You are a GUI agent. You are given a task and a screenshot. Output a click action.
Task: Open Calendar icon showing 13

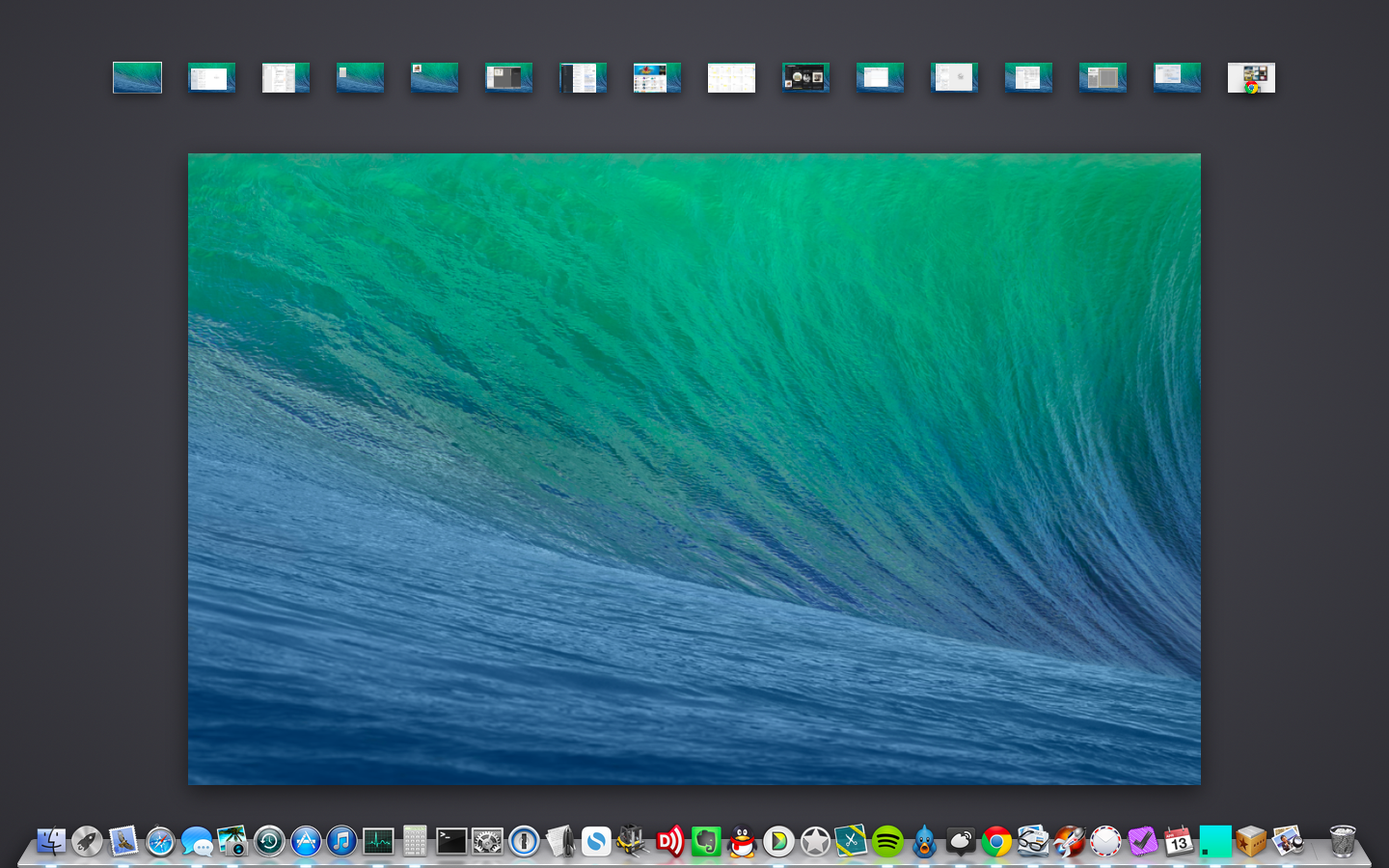pyautogui.click(x=1179, y=841)
